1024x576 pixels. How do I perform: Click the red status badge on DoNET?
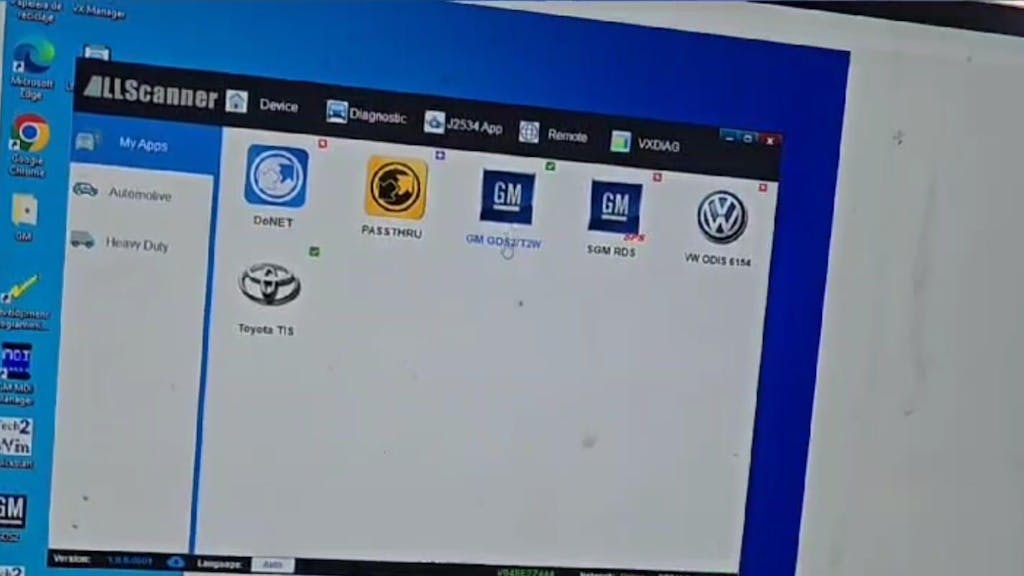click(322, 144)
